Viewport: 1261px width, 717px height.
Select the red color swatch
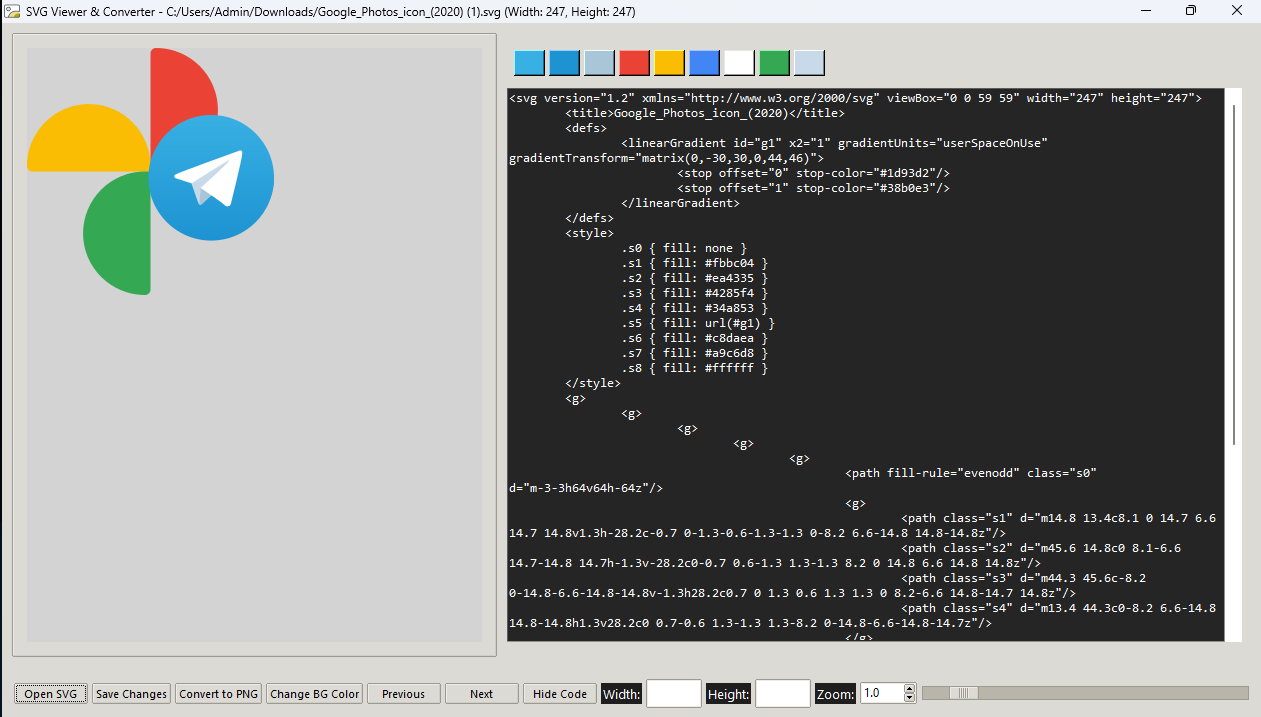[x=634, y=63]
